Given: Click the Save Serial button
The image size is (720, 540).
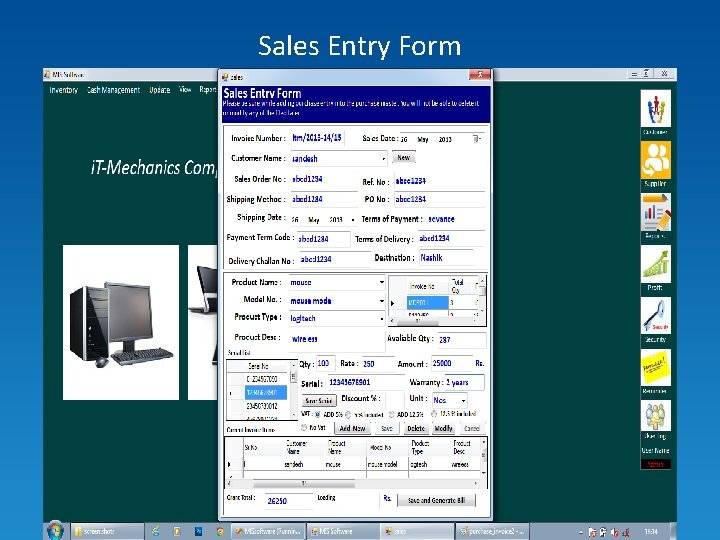Looking at the screenshot, I should point(319,400).
